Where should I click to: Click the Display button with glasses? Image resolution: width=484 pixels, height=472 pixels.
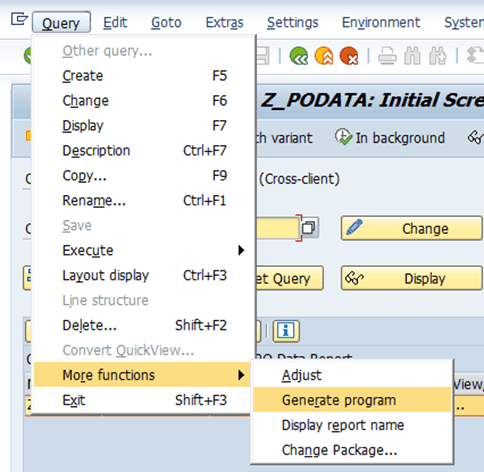412,278
